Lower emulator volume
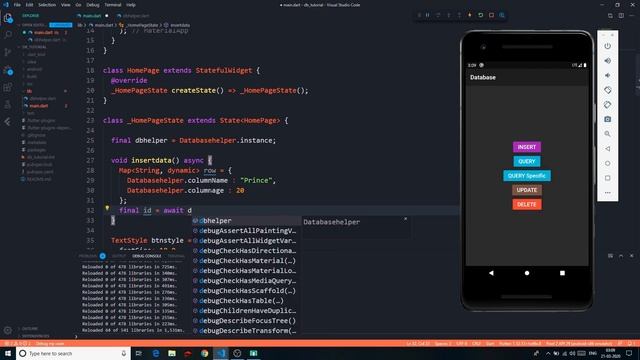Screen dimensions: 640x360 [608, 76]
